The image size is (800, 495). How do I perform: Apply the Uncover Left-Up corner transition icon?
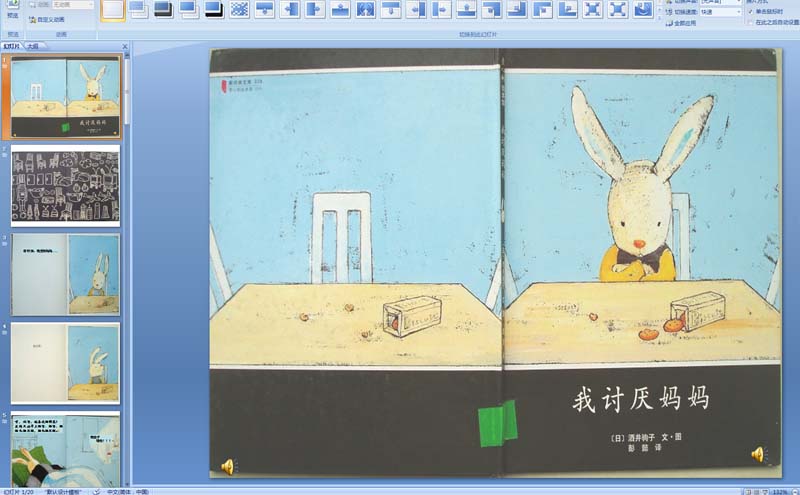click(x=517, y=9)
